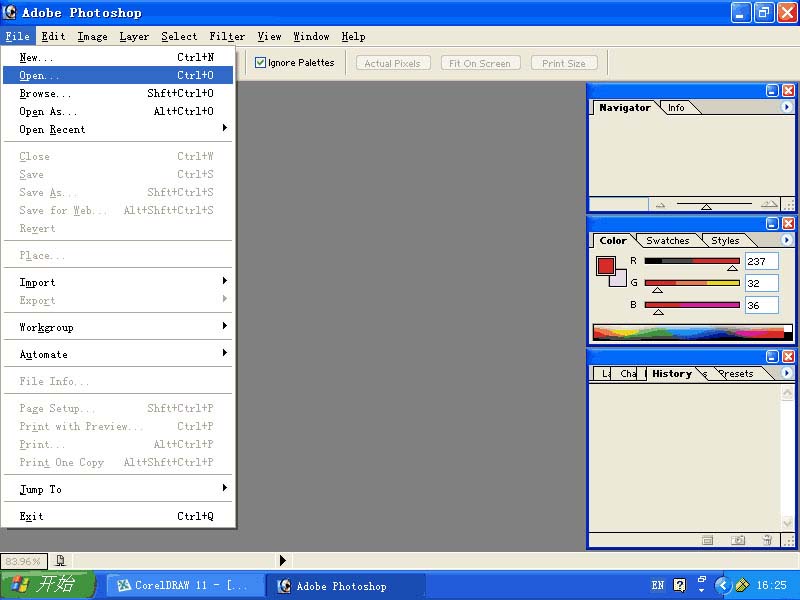Open the Navigator palette options menu arrow
Screen dimensions: 800x600
(786, 107)
